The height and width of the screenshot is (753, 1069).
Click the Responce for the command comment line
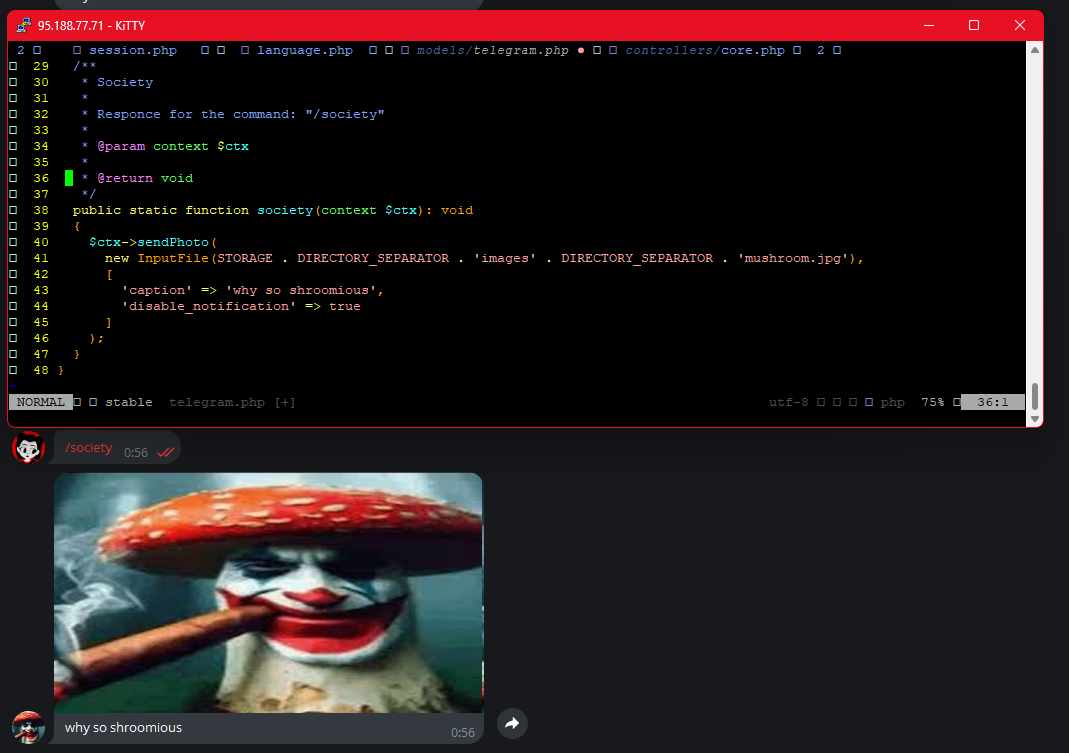(x=241, y=114)
